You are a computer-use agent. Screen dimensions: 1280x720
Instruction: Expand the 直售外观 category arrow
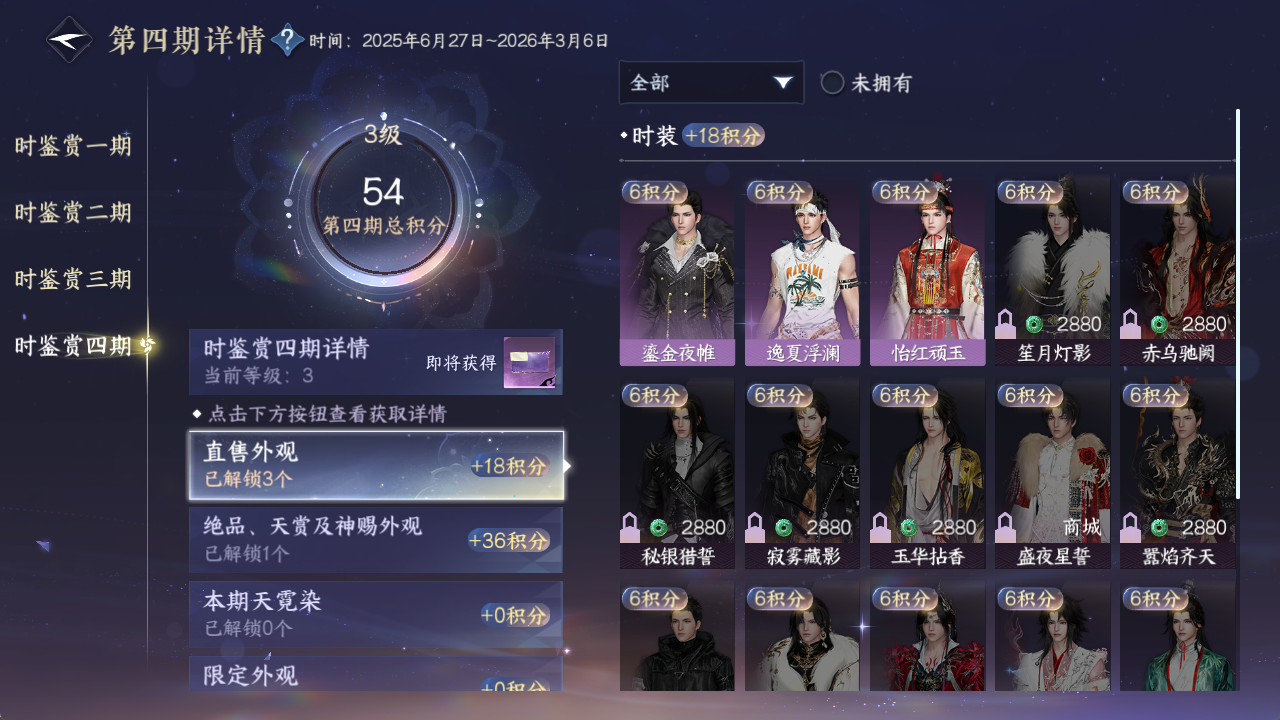point(568,466)
